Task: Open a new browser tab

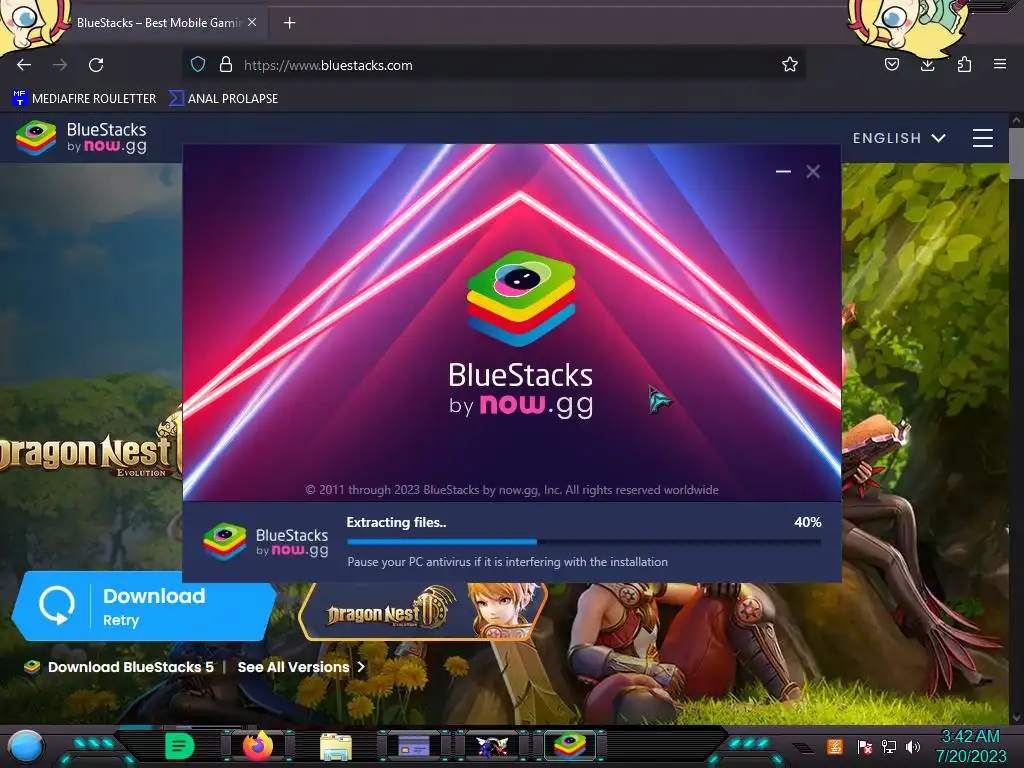Action: 289,23
